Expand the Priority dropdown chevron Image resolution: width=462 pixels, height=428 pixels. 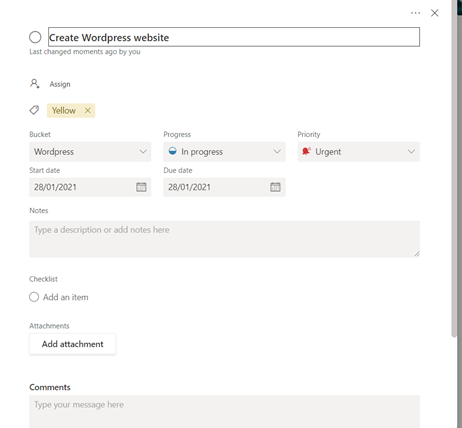pos(411,152)
